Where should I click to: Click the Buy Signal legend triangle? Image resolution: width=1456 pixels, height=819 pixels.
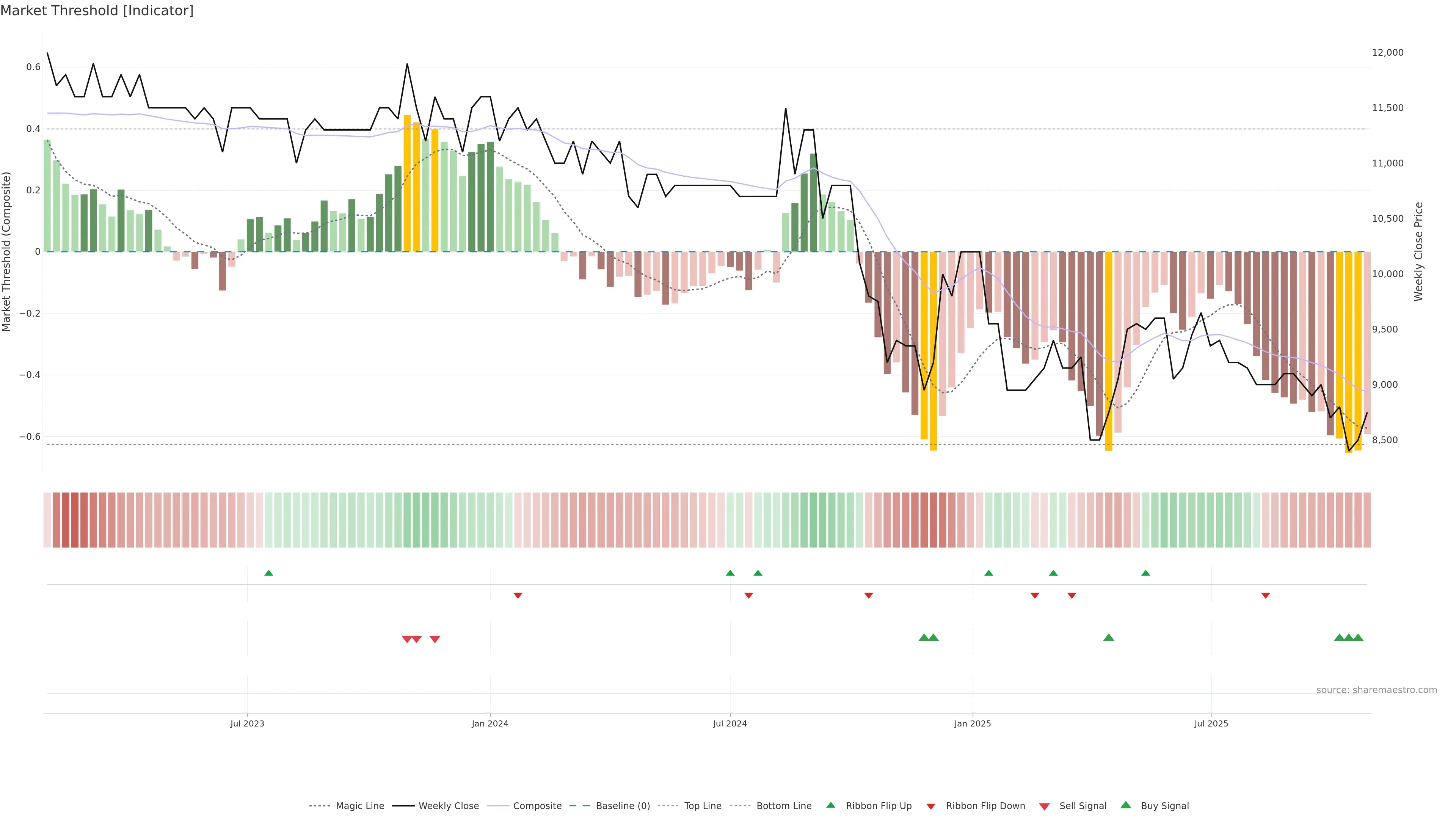click(x=1126, y=805)
